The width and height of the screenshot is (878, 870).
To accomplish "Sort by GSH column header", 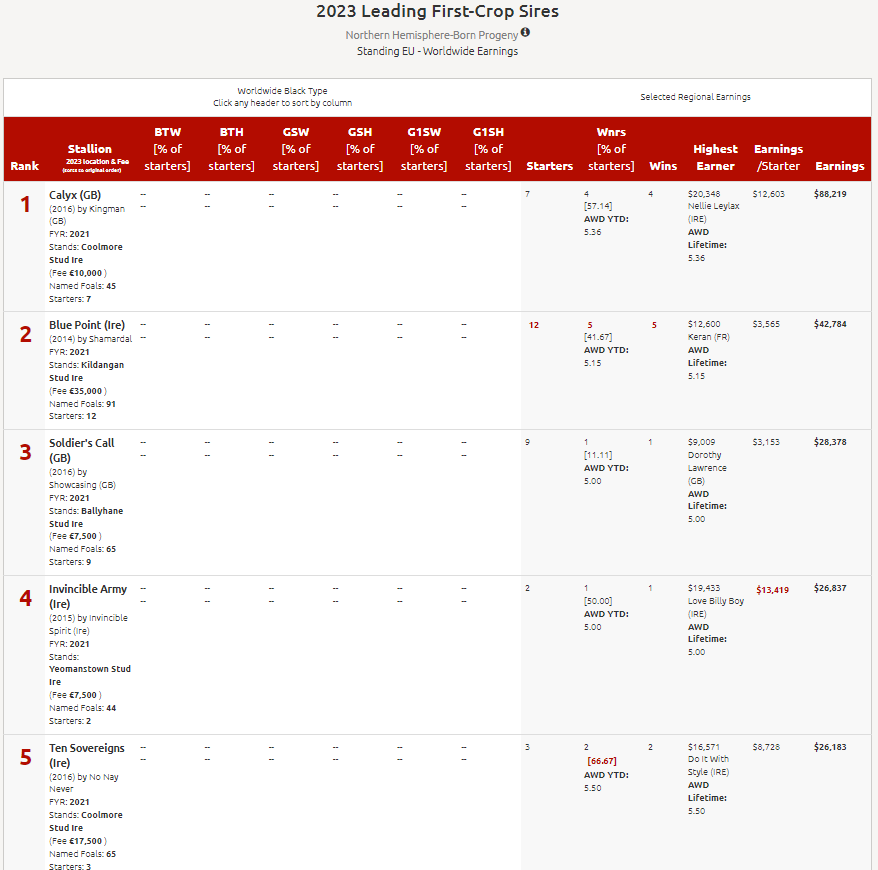I will coord(359,149).
